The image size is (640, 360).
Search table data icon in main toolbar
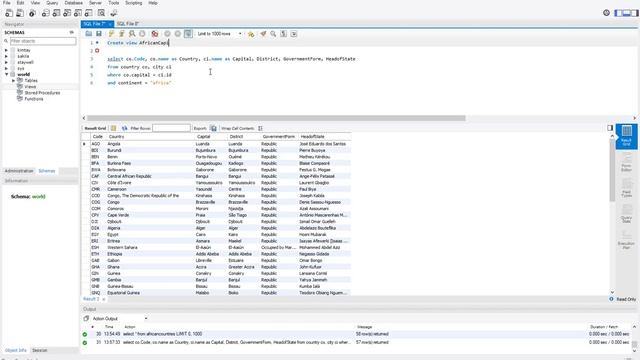click(101, 13)
